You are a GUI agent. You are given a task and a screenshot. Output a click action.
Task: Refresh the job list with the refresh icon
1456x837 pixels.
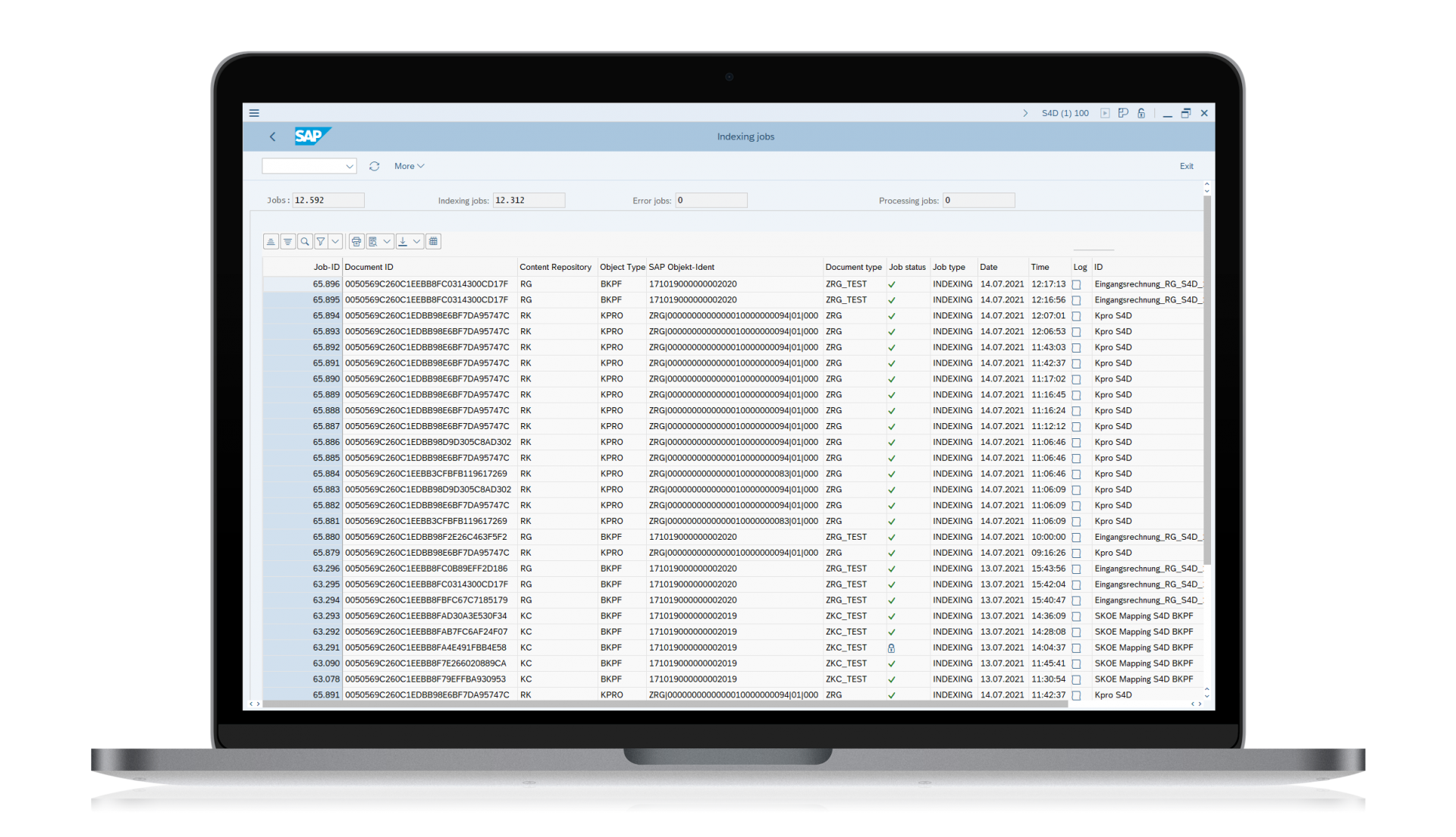tap(374, 166)
